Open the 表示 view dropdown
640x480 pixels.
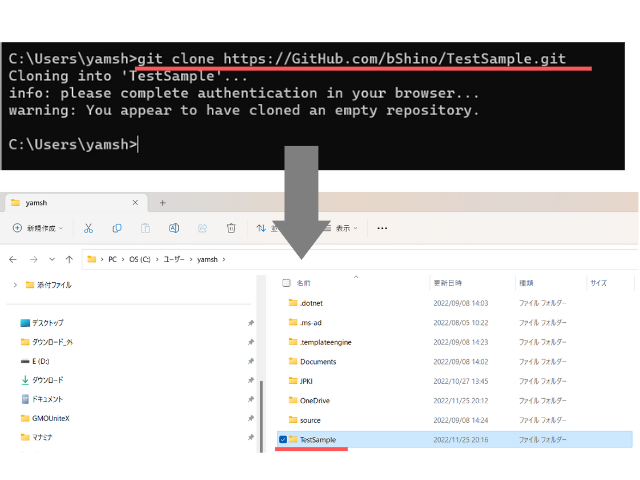pos(341,228)
